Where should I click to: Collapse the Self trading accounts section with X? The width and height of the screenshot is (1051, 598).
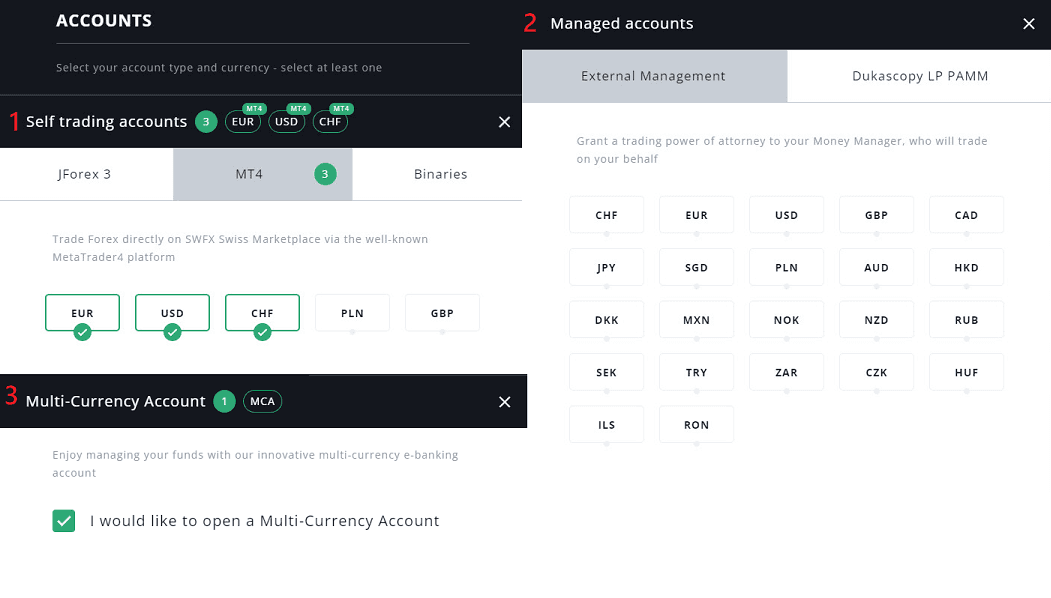tap(505, 122)
